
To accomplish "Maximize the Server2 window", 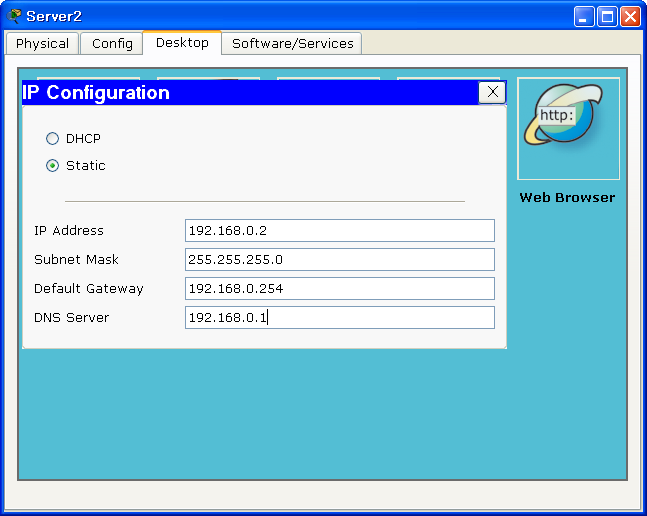I will [607, 16].
